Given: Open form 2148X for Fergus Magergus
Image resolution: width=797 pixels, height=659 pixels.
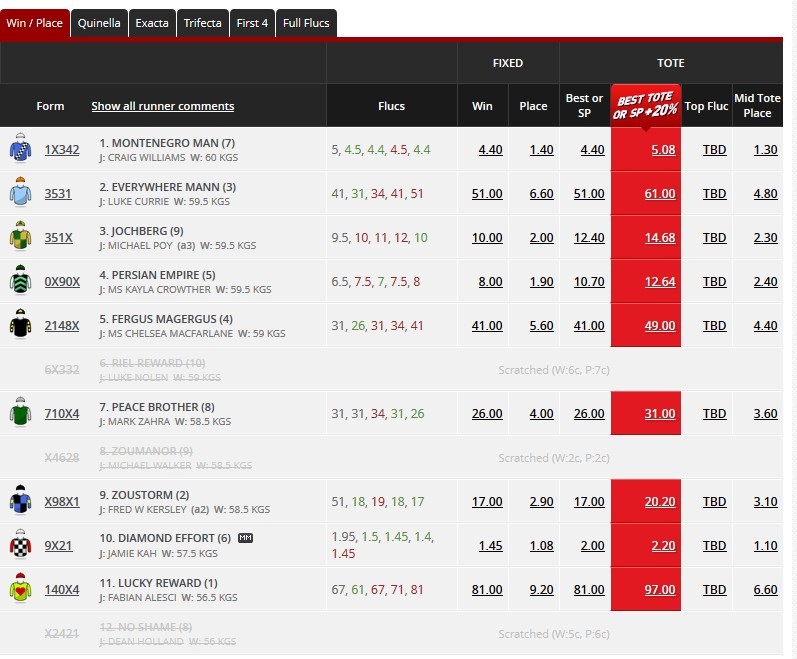Looking at the screenshot, I should [62, 326].
